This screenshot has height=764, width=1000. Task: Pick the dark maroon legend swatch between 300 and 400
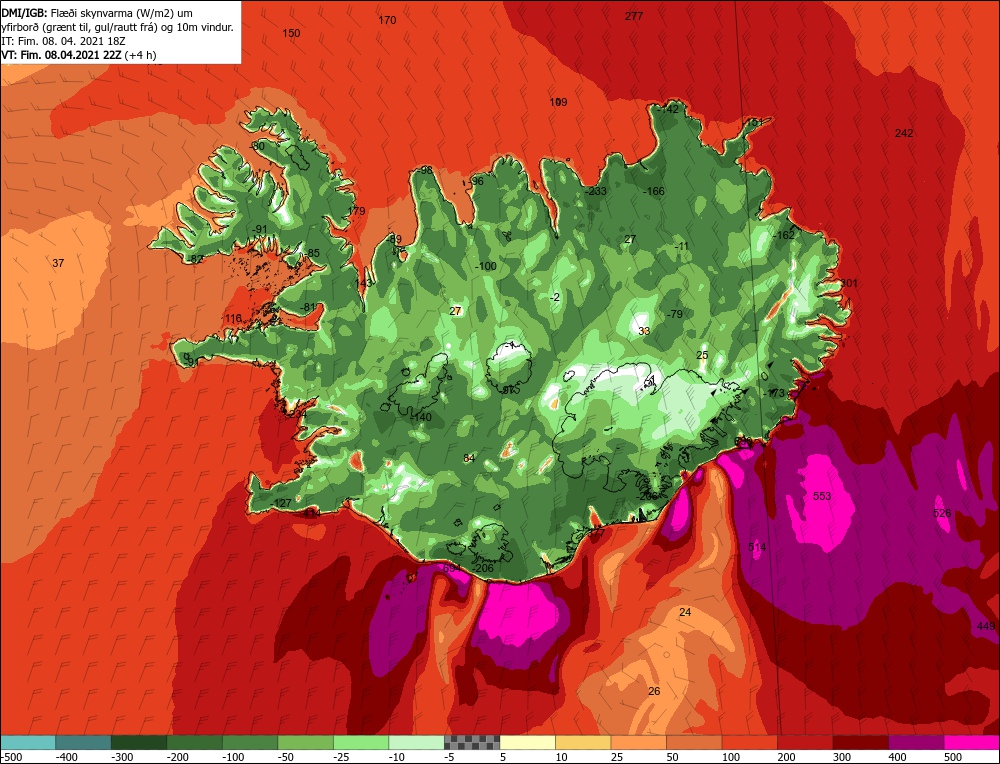point(860,742)
